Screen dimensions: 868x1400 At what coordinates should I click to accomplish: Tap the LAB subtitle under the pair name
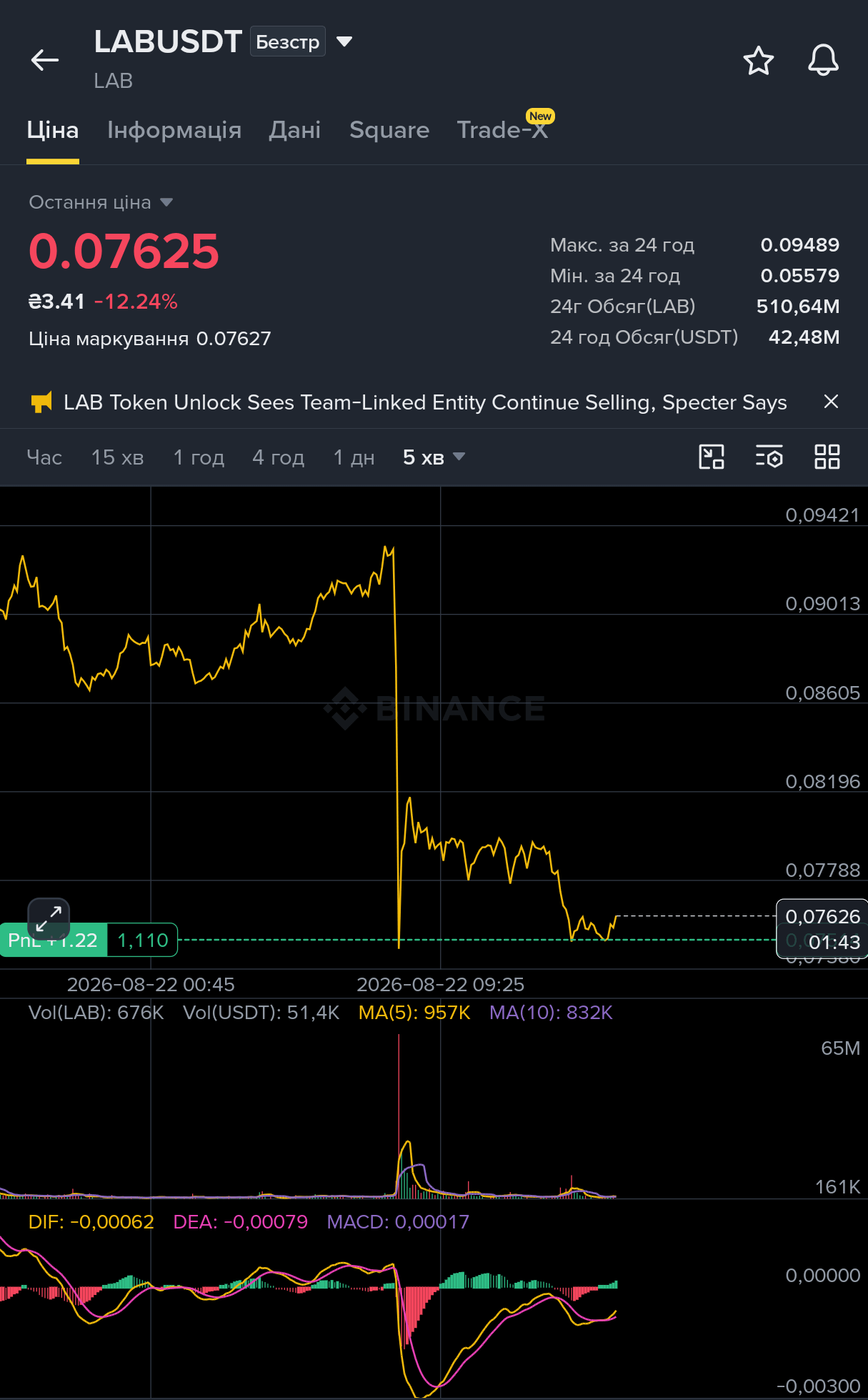(x=114, y=81)
